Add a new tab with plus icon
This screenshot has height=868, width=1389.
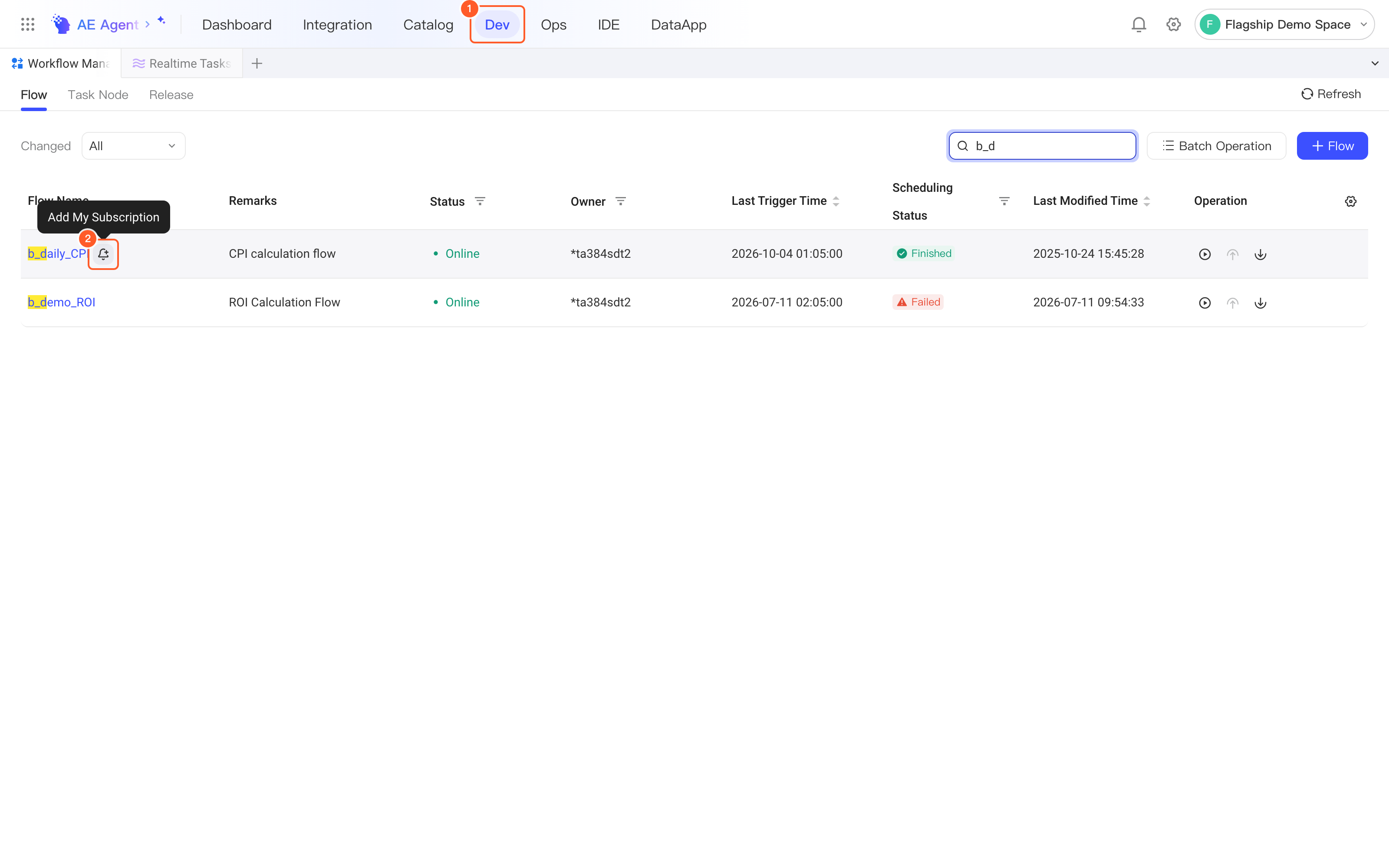point(257,63)
